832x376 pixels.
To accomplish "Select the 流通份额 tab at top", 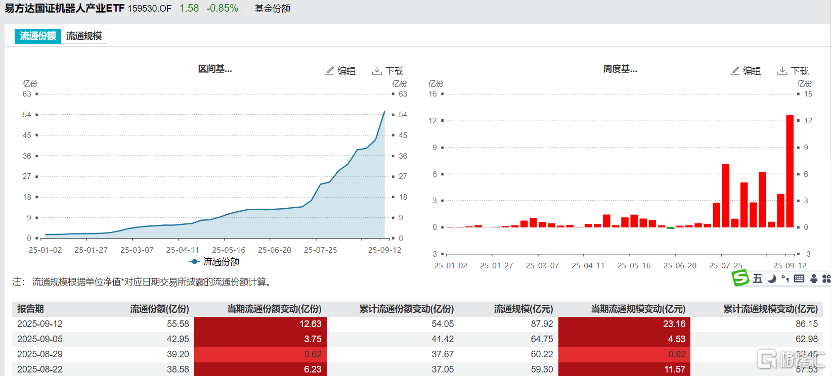I will pyautogui.click(x=38, y=36).
